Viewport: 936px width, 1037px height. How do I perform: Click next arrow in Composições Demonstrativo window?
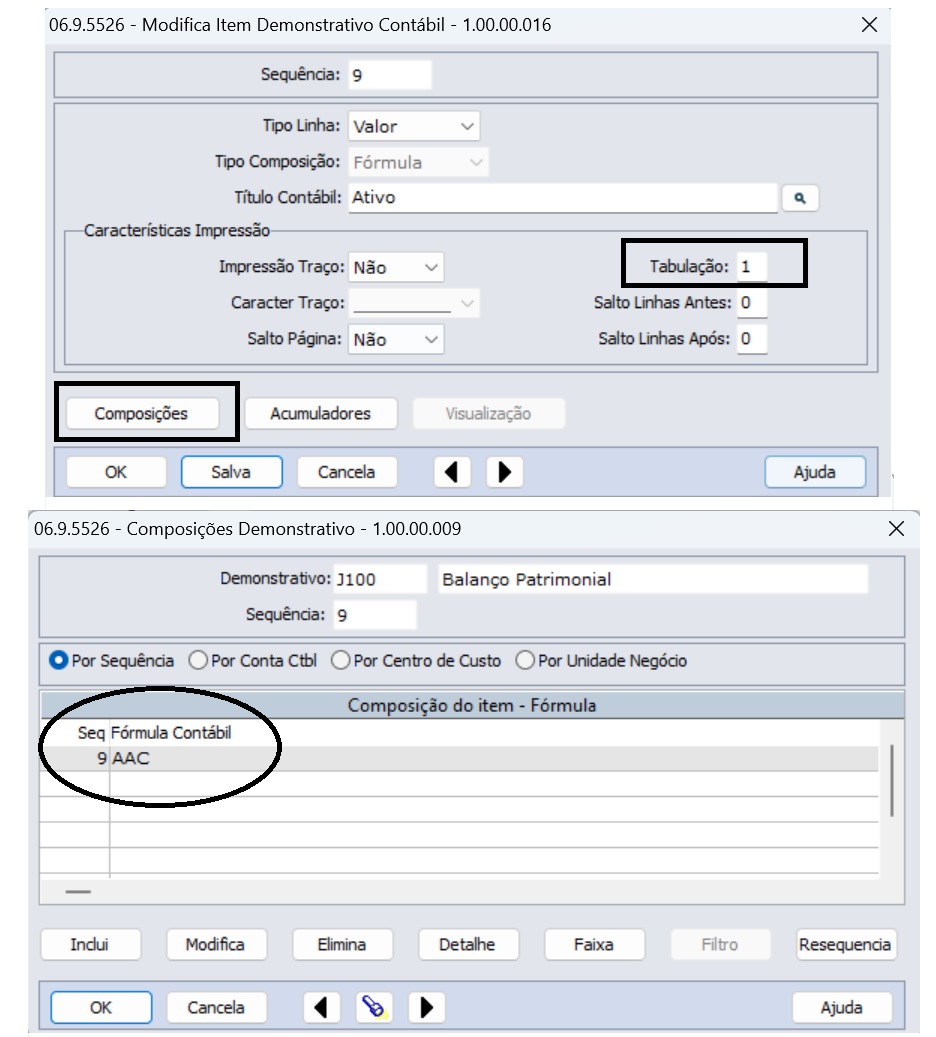click(x=427, y=1007)
